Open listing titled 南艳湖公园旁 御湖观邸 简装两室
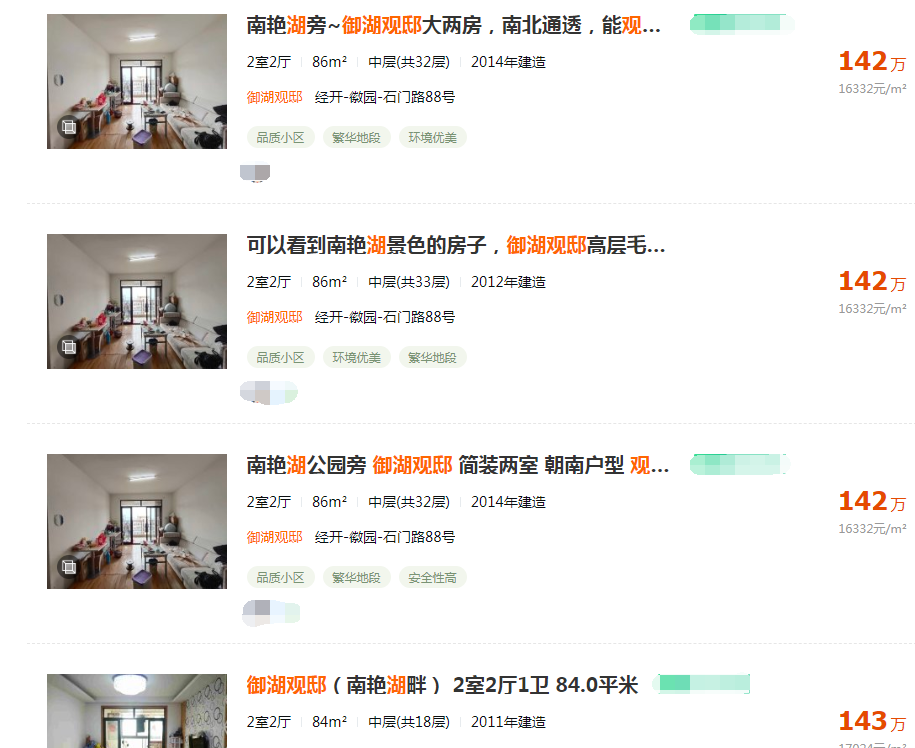The image size is (915, 748). pyautogui.click(x=458, y=466)
